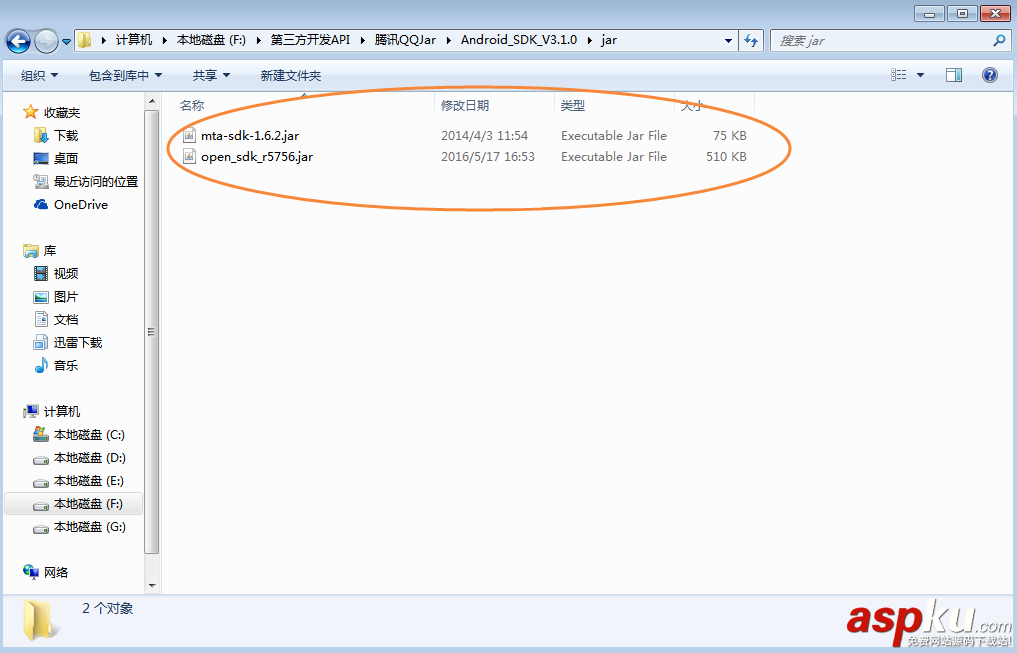Refresh the folder view
The image size is (1017, 653).
[x=751, y=41]
